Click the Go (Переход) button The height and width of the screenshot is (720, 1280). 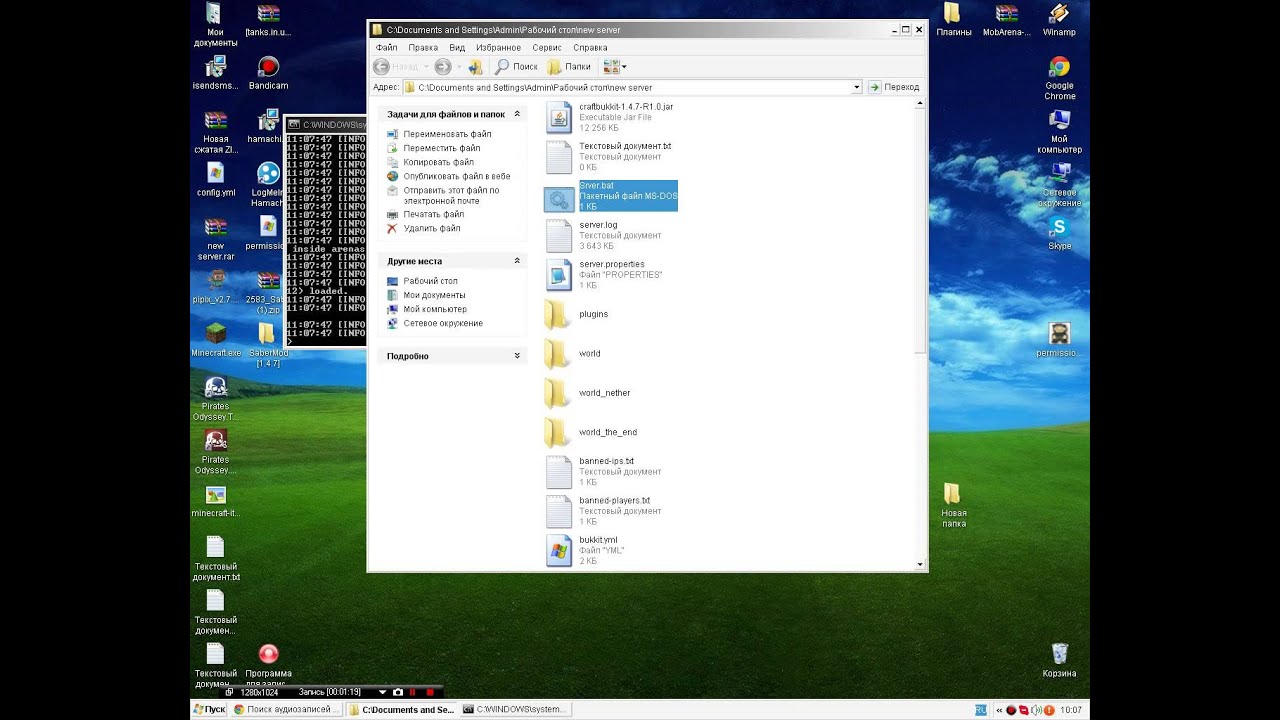click(x=894, y=87)
